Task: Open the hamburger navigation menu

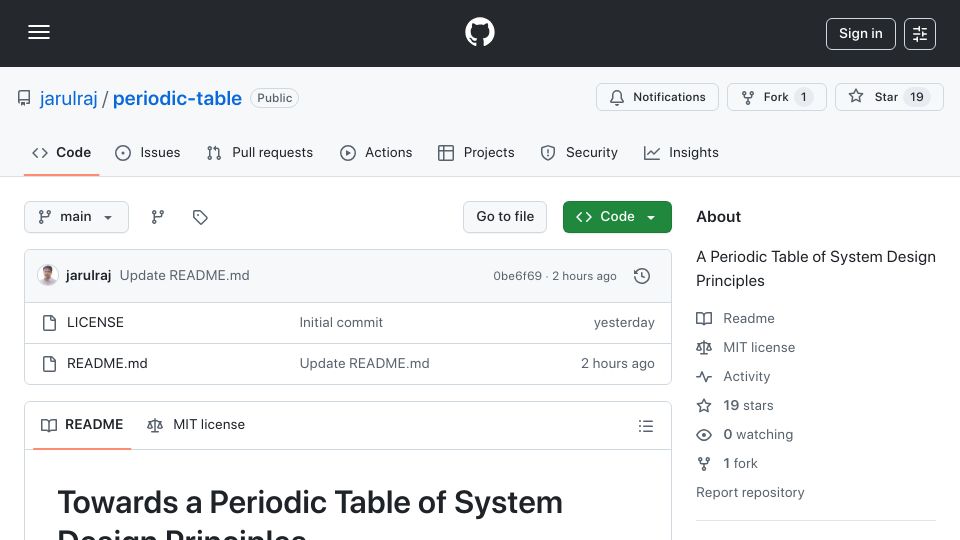Action: 39,32
